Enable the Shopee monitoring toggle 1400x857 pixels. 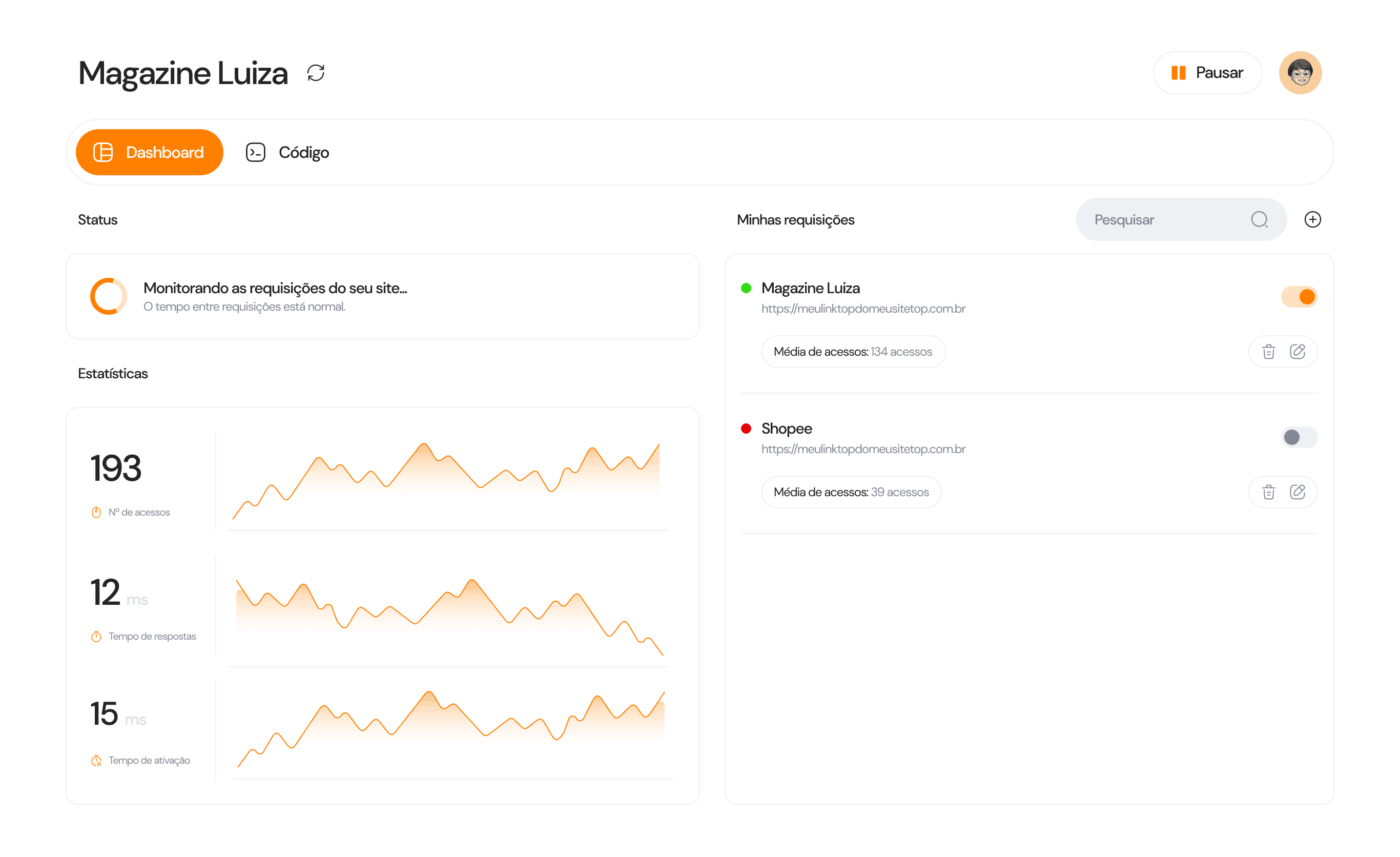click(1299, 437)
